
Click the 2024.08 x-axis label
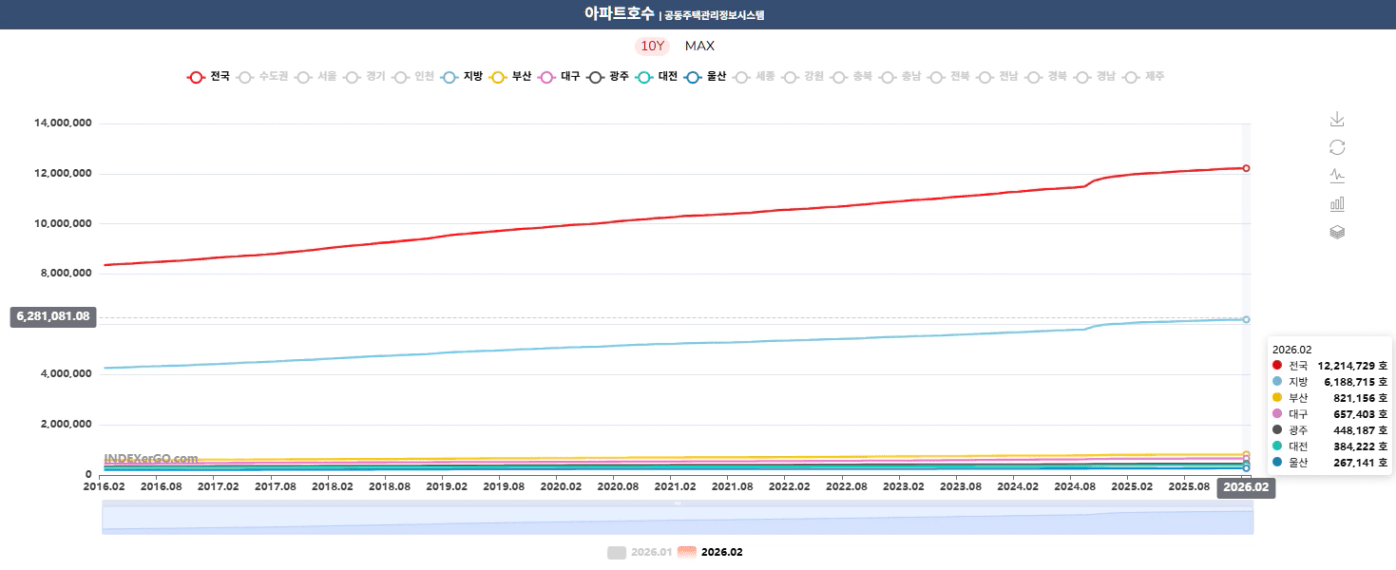[x=1075, y=486]
